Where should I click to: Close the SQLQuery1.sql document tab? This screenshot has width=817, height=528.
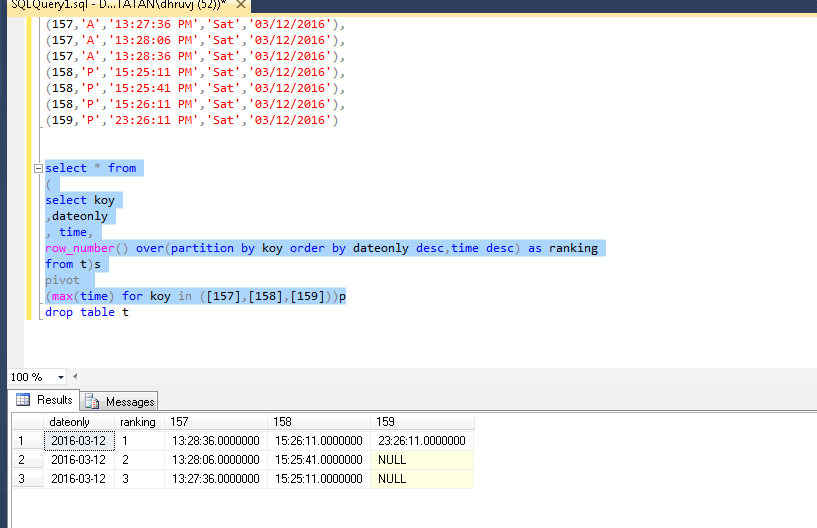[x=241, y=5]
